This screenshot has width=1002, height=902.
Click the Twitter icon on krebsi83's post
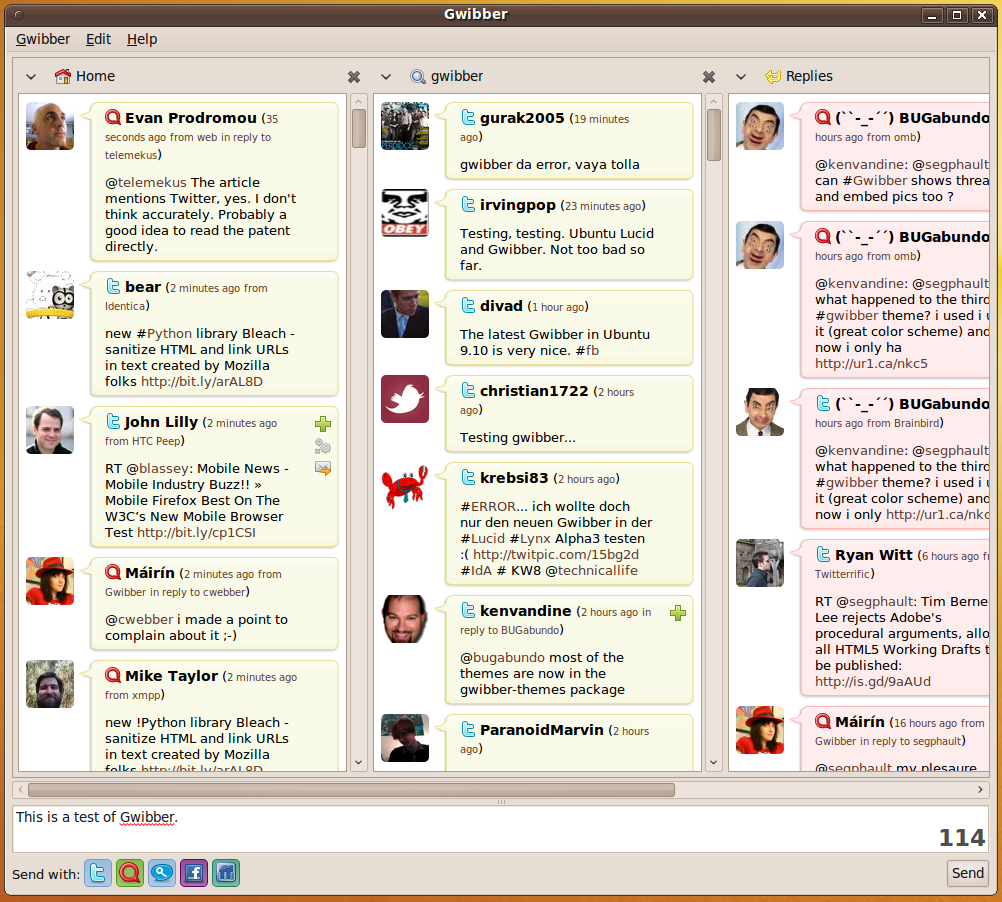pyautogui.click(x=468, y=477)
